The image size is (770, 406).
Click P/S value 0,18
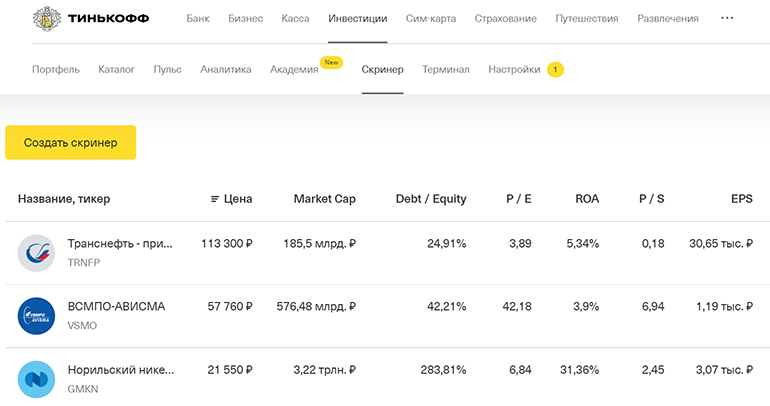[x=653, y=244]
